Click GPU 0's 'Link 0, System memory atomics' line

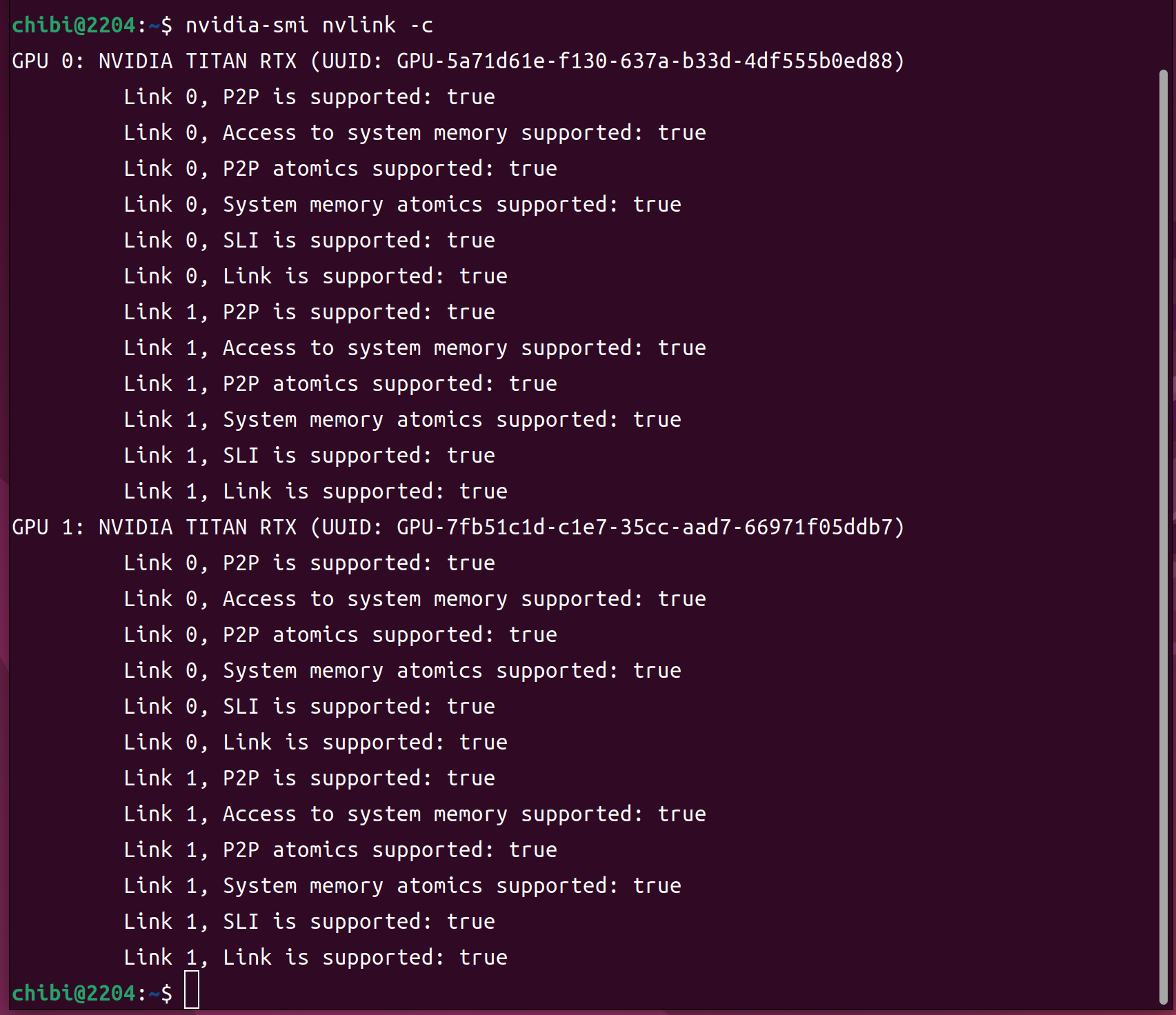(x=402, y=205)
